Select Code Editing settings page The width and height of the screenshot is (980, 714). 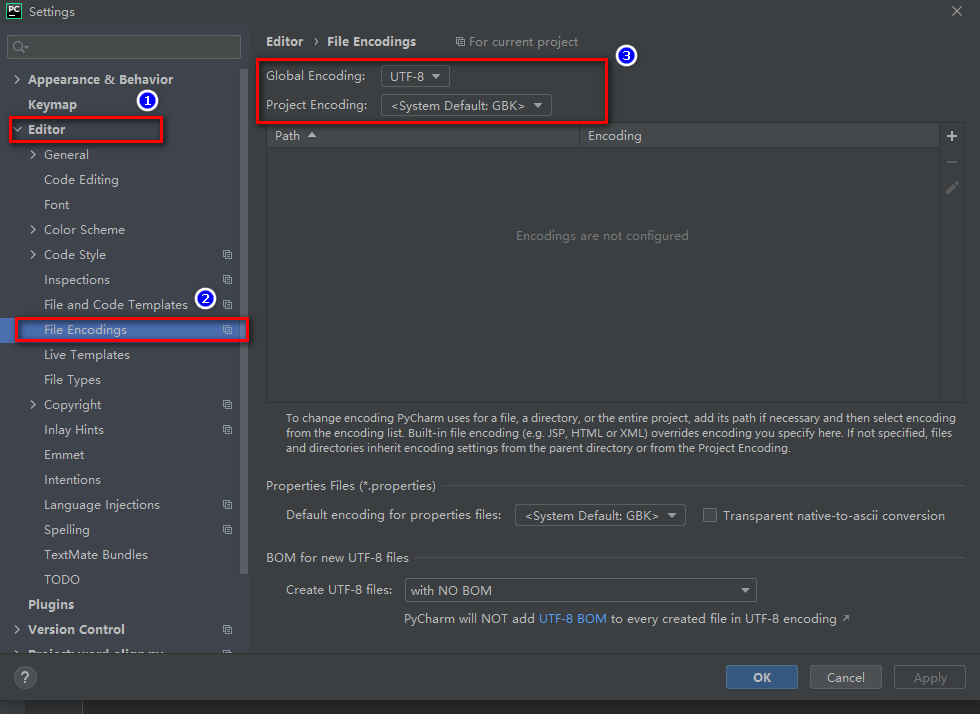pos(81,179)
